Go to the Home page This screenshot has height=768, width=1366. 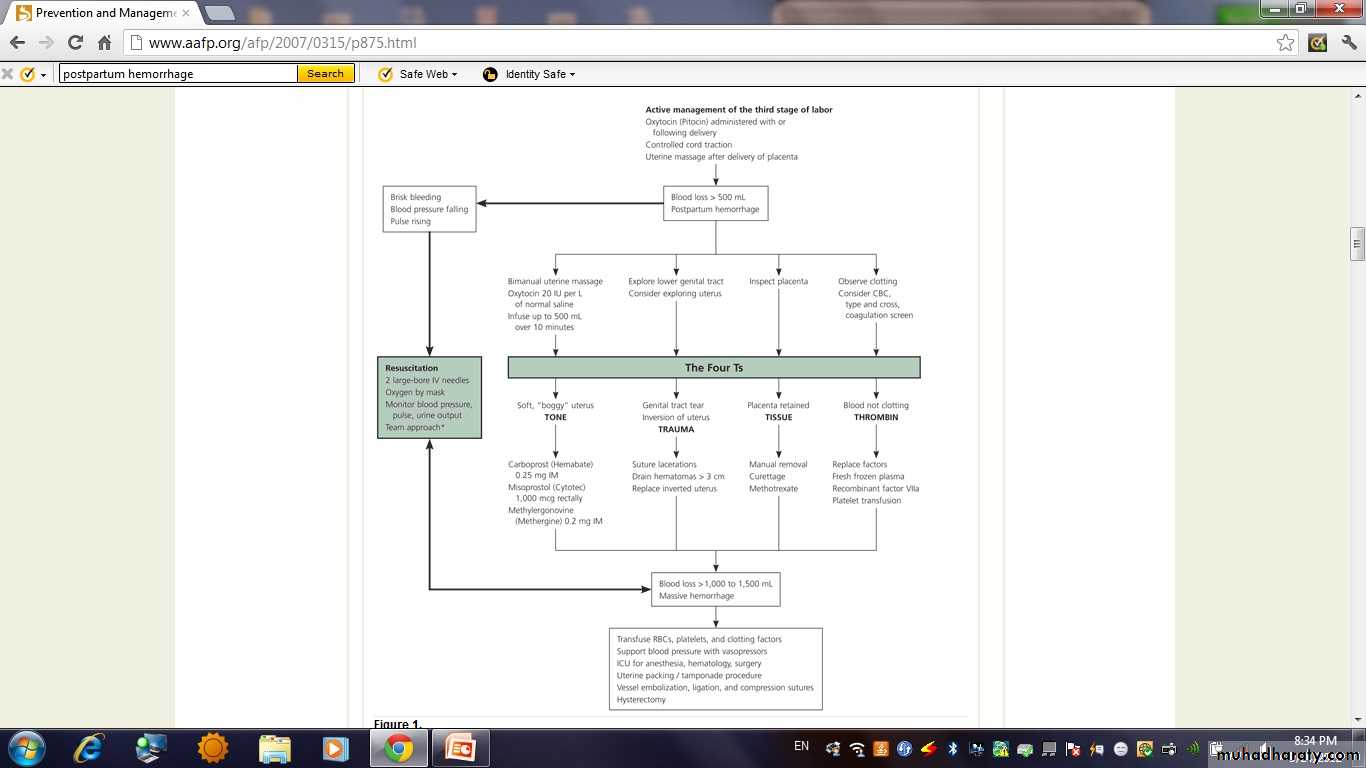[x=104, y=43]
